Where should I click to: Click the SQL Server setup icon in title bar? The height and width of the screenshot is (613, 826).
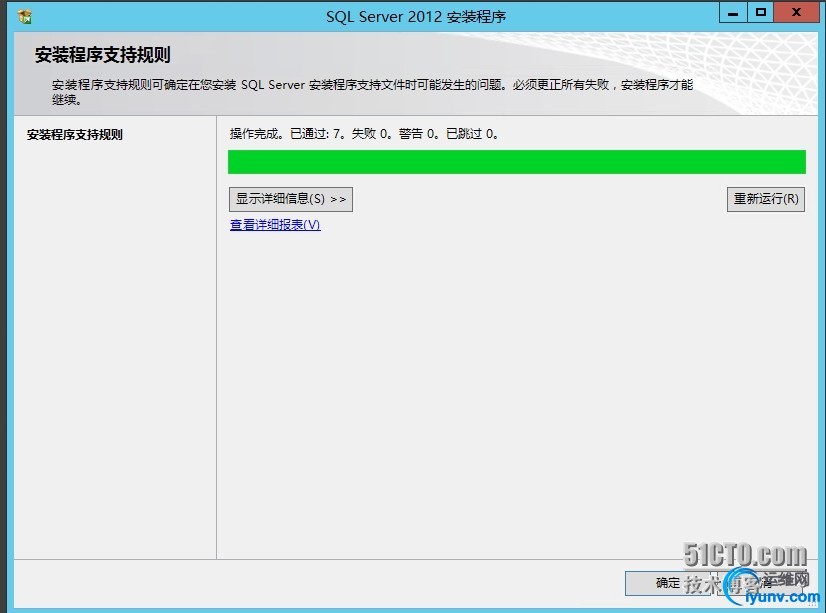[x=24, y=16]
